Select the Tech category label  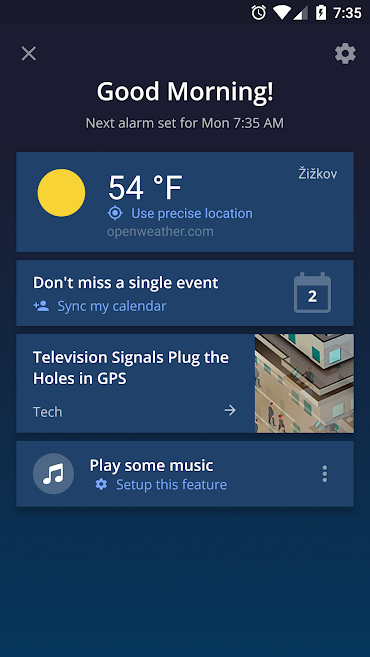tap(47, 412)
